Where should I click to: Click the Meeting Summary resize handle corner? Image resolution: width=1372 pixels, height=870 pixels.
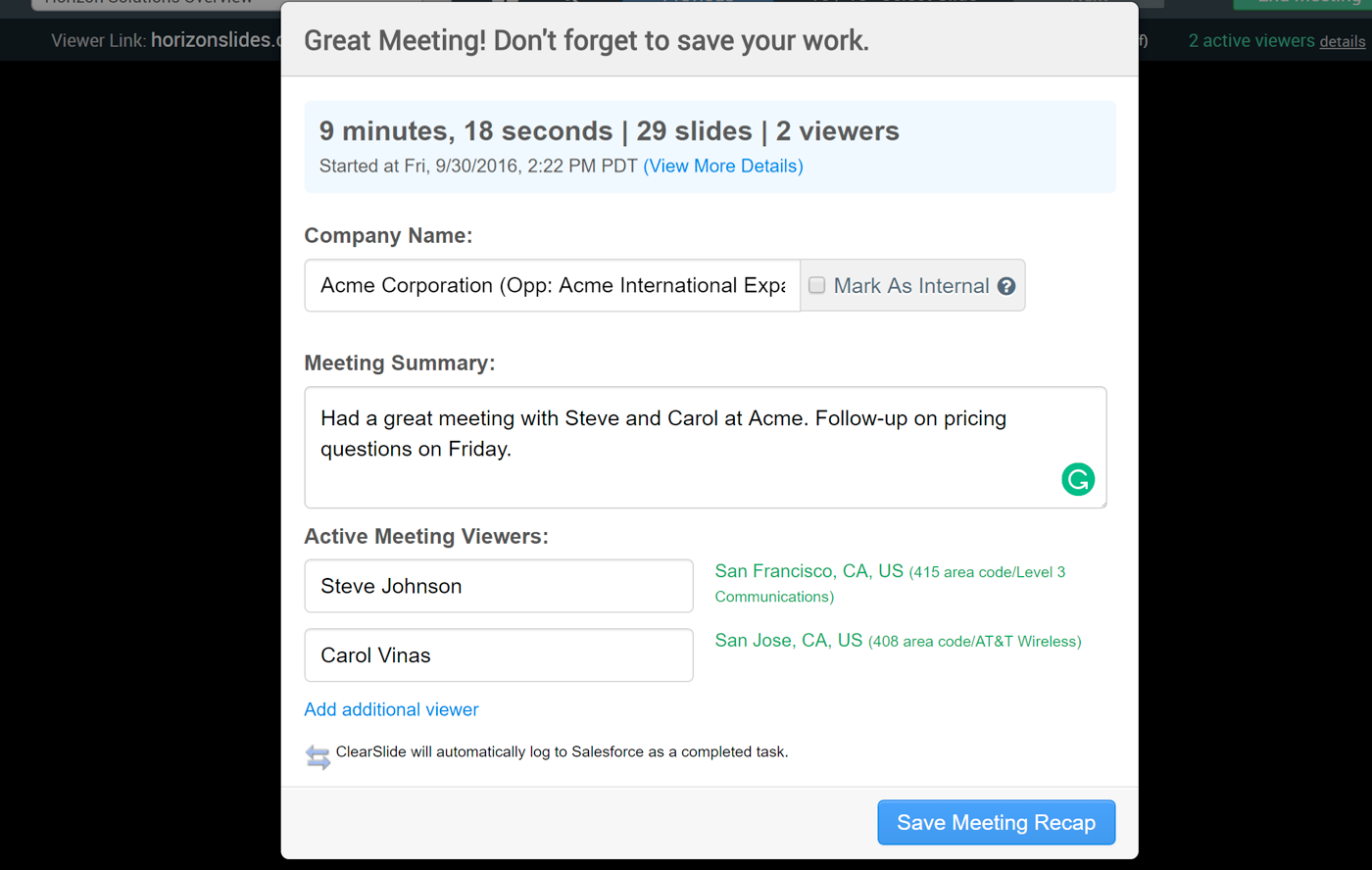point(1102,503)
